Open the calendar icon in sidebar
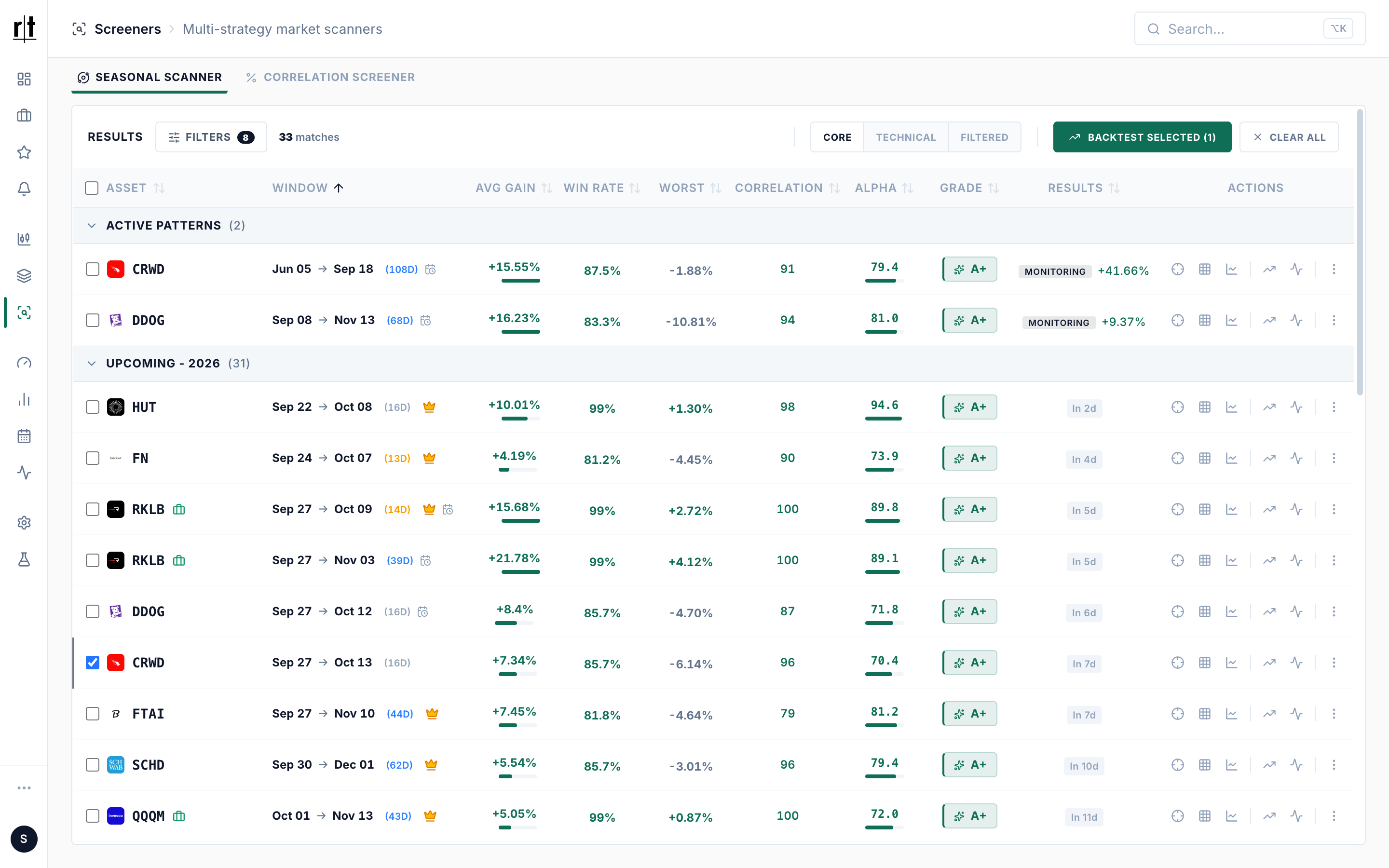 click(x=24, y=436)
